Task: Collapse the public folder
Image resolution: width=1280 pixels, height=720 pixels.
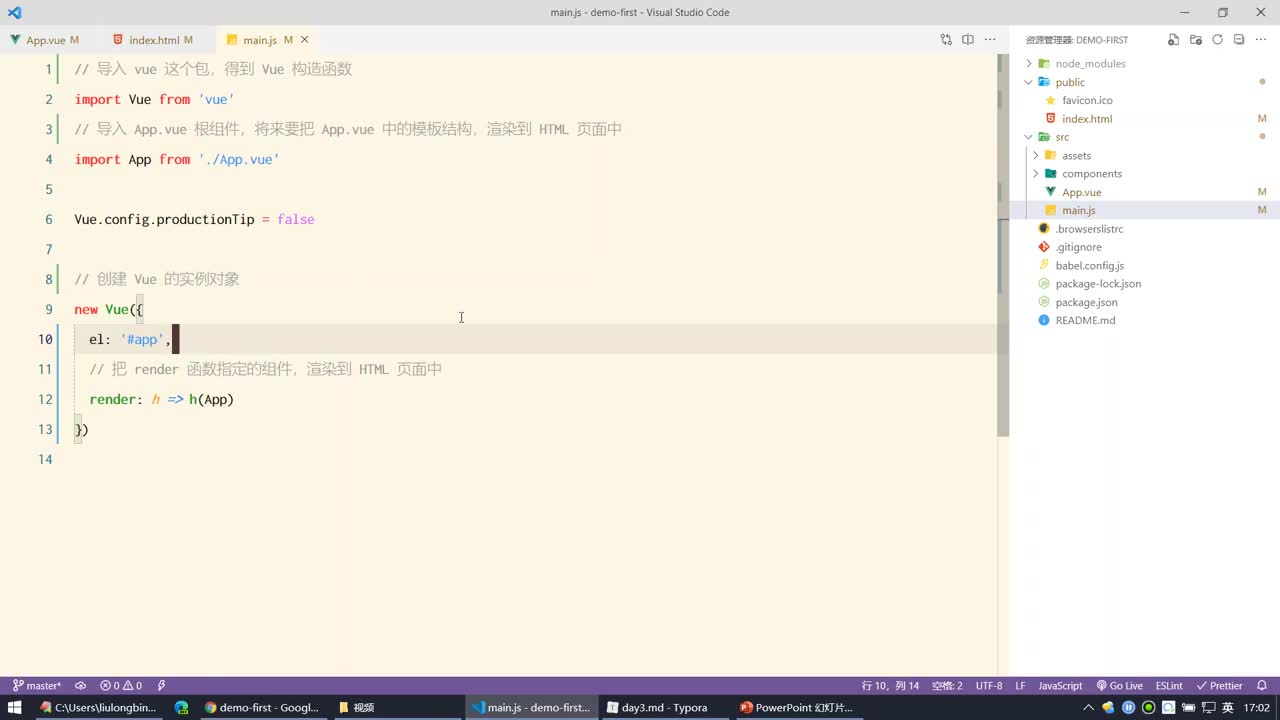Action: click(1028, 82)
